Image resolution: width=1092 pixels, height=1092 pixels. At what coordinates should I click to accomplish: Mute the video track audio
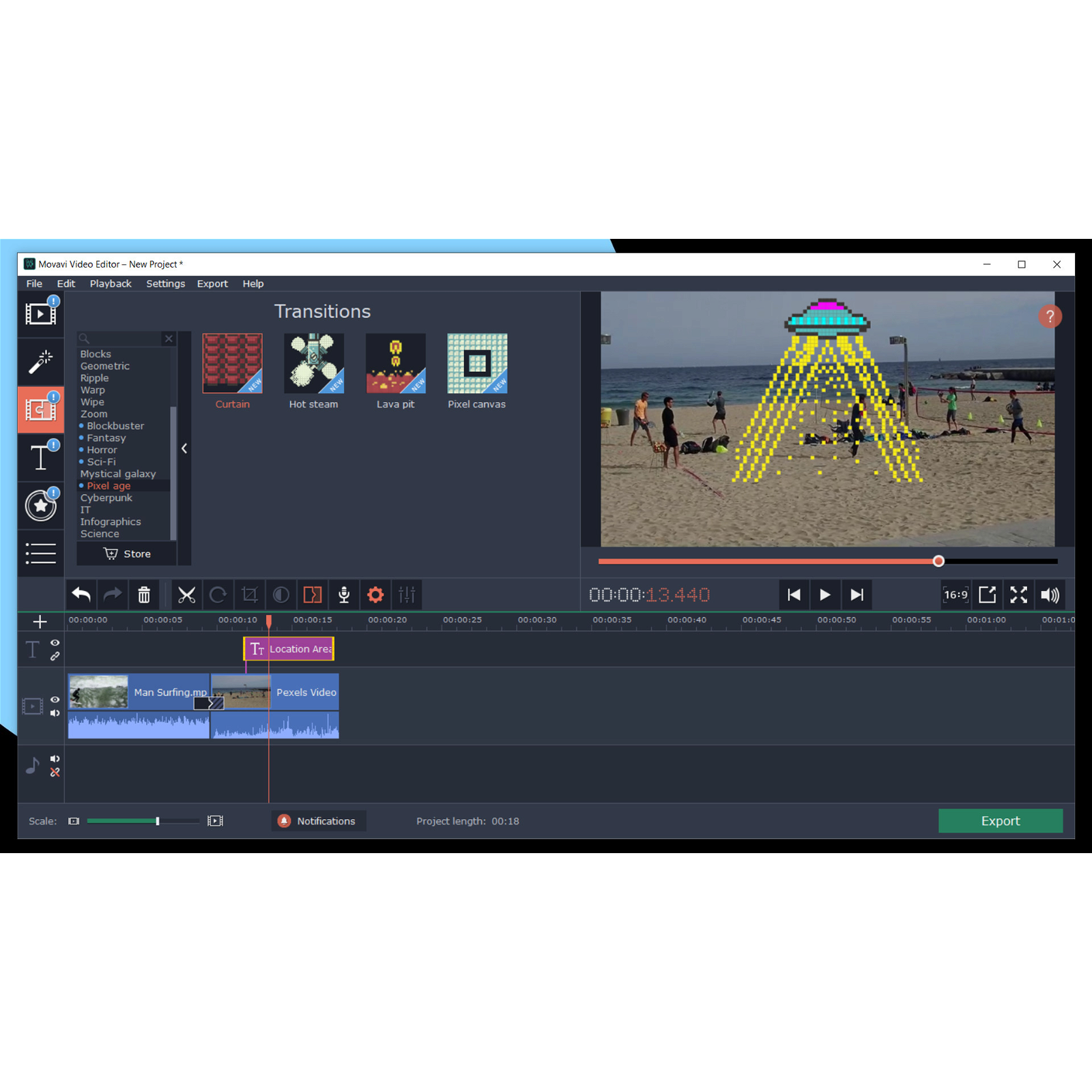(x=55, y=713)
